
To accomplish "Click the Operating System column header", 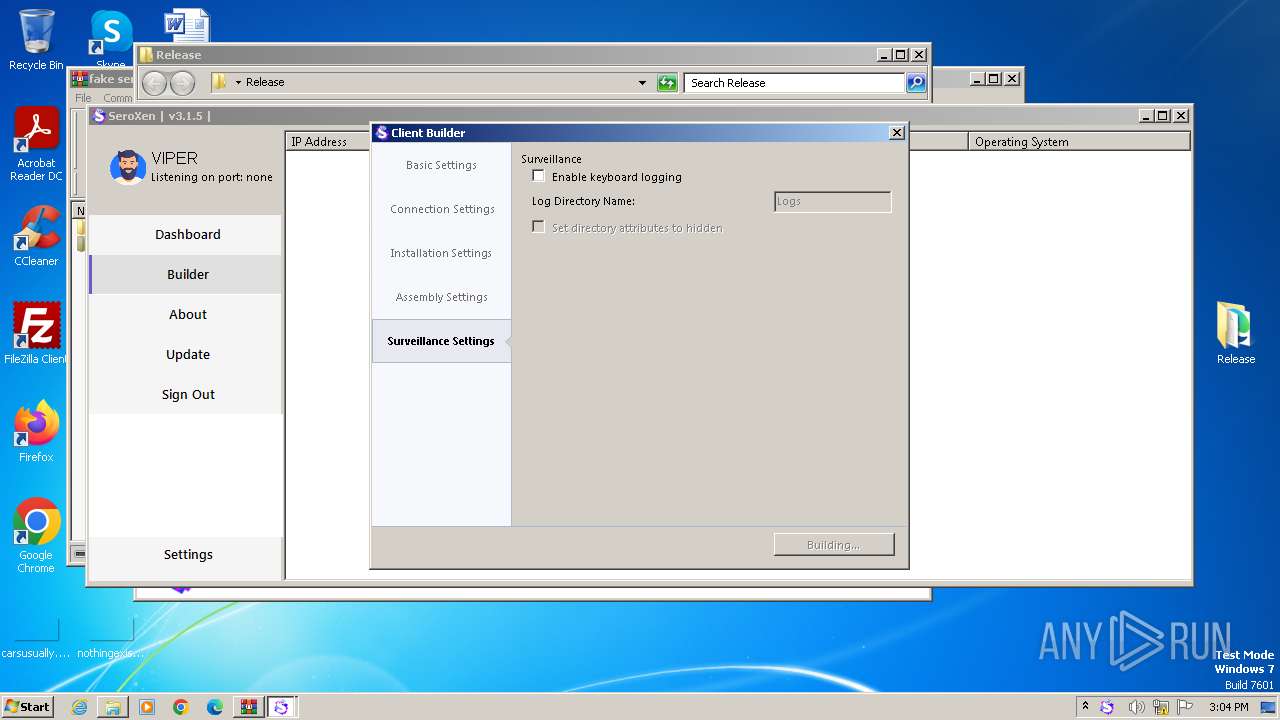I will point(1079,142).
